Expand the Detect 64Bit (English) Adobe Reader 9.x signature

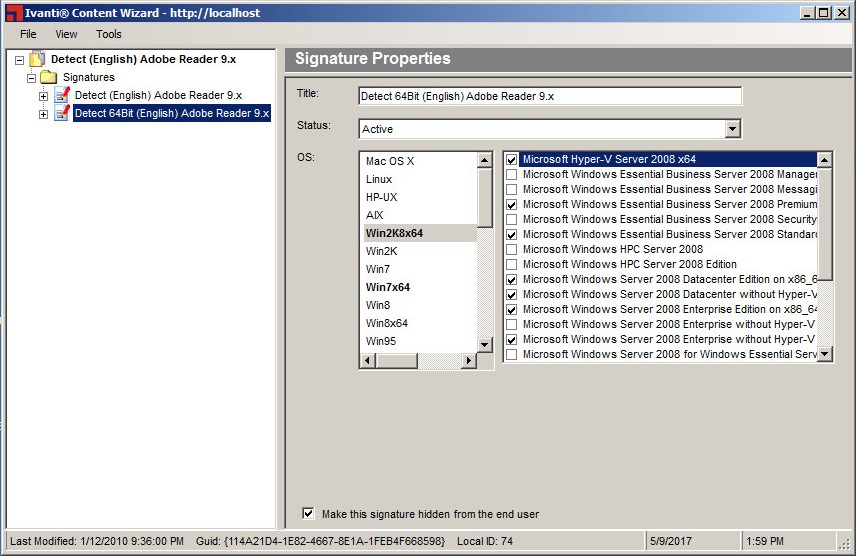[x=44, y=114]
